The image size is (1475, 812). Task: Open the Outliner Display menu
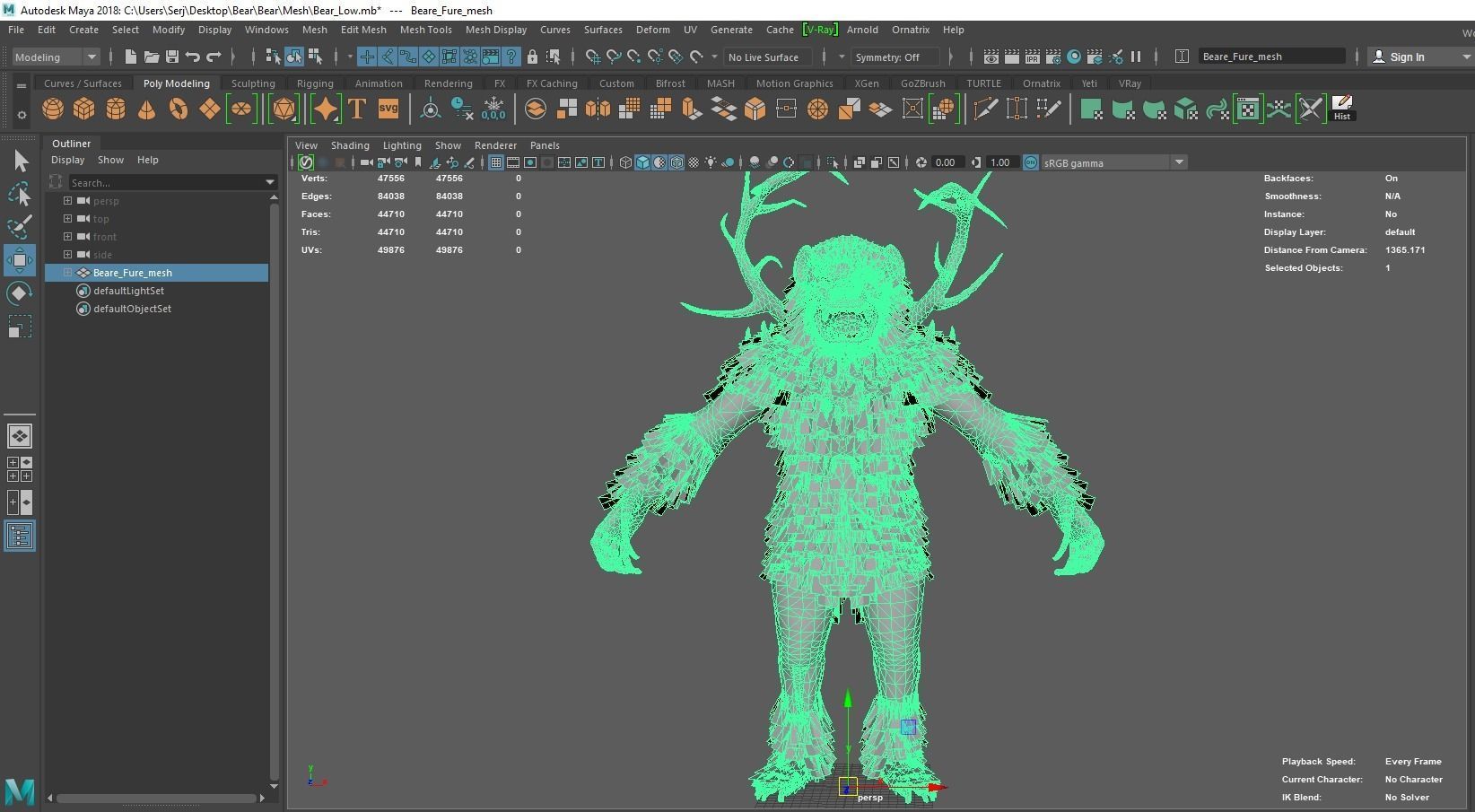[x=67, y=160]
